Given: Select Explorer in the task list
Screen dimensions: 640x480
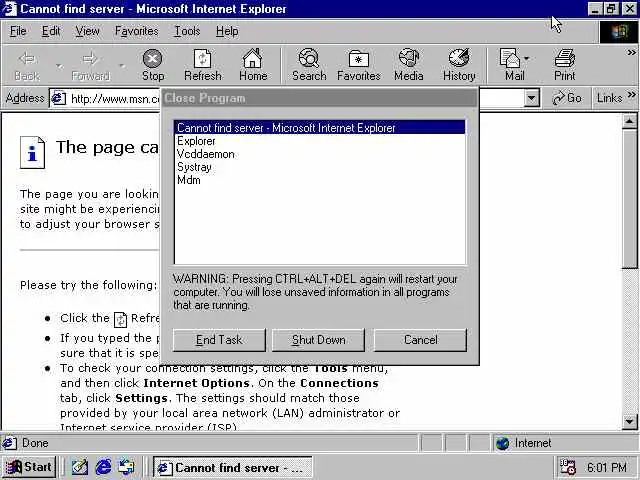Looking at the screenshot, I should [320, 141].
